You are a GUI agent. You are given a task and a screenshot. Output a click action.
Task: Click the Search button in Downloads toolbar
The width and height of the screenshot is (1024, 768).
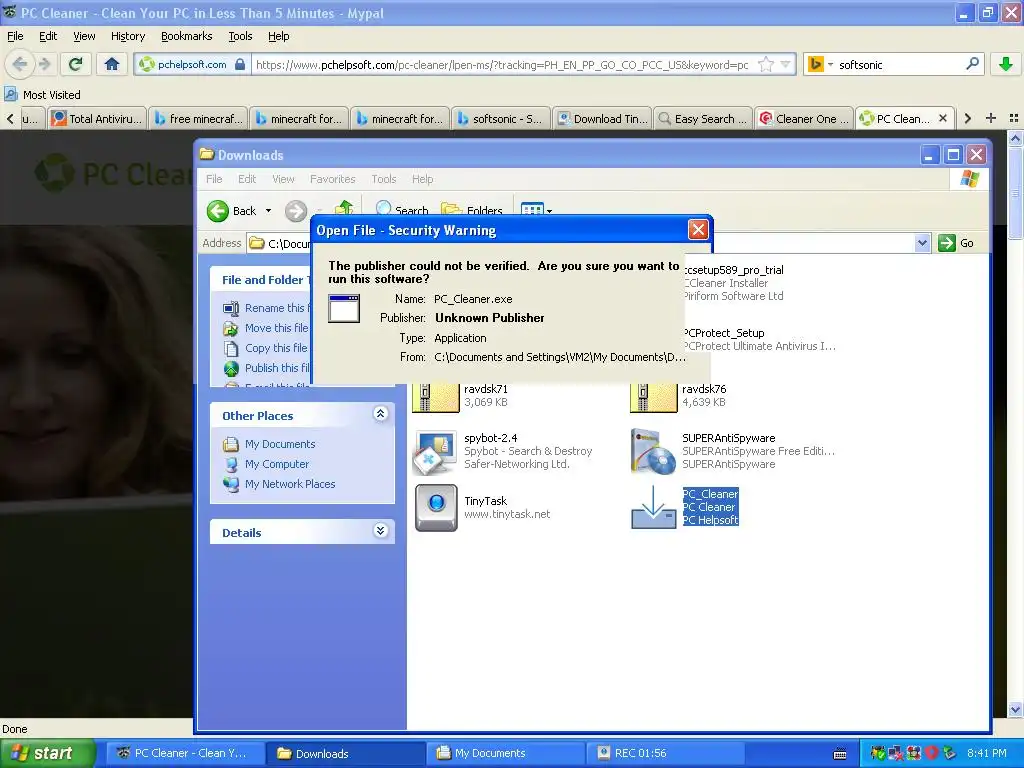point(402,210)
